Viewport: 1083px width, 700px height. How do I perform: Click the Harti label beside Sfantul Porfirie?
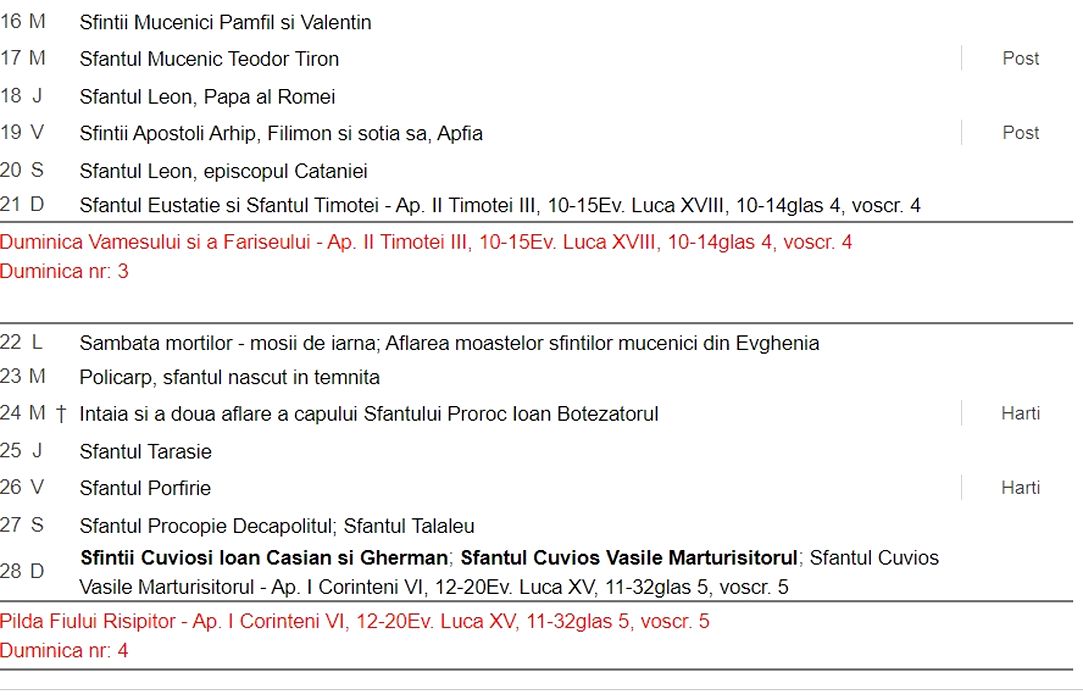coord(1020,488)
